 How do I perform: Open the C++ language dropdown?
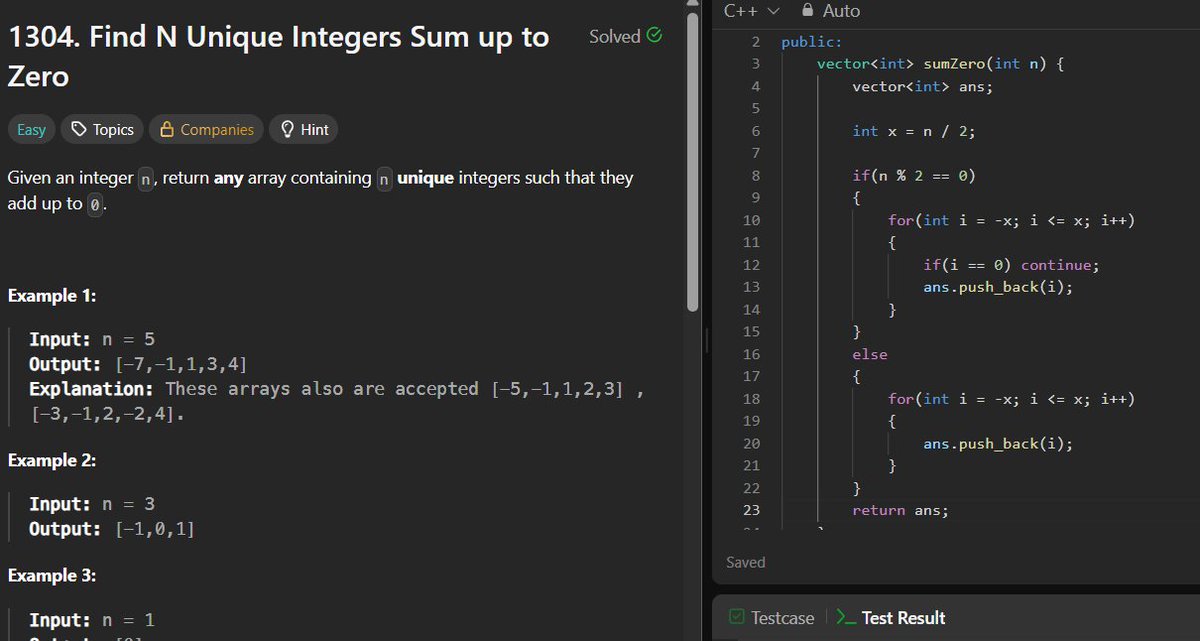point(751,11)
